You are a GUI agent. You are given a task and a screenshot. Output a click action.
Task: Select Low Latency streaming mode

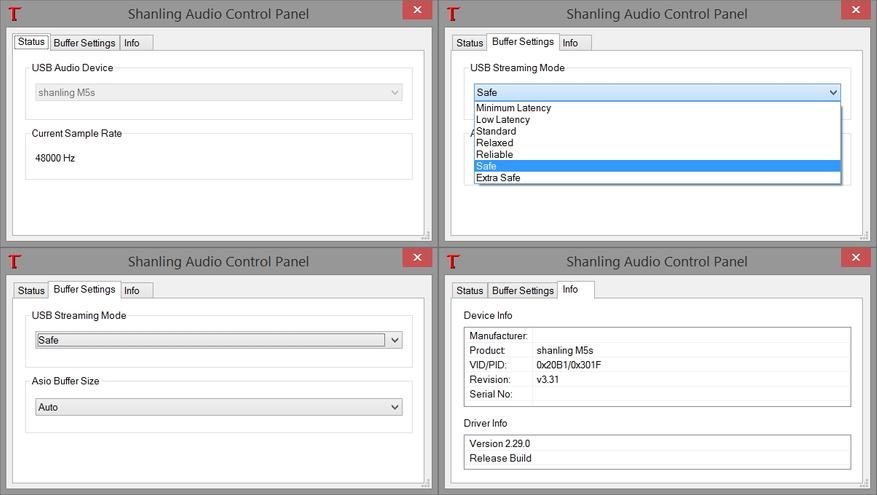pos(503,120)
